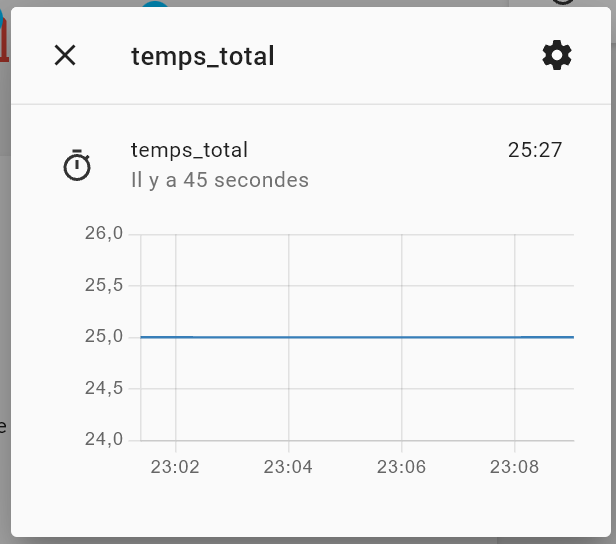Open entity settings via gear icon
This screenshot has width=616, height=544.
(x=557, y=55)
